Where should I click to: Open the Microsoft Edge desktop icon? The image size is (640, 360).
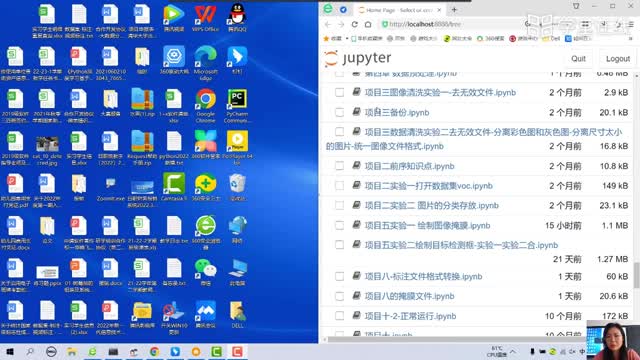pyautogui.click(x=205, y=62)
